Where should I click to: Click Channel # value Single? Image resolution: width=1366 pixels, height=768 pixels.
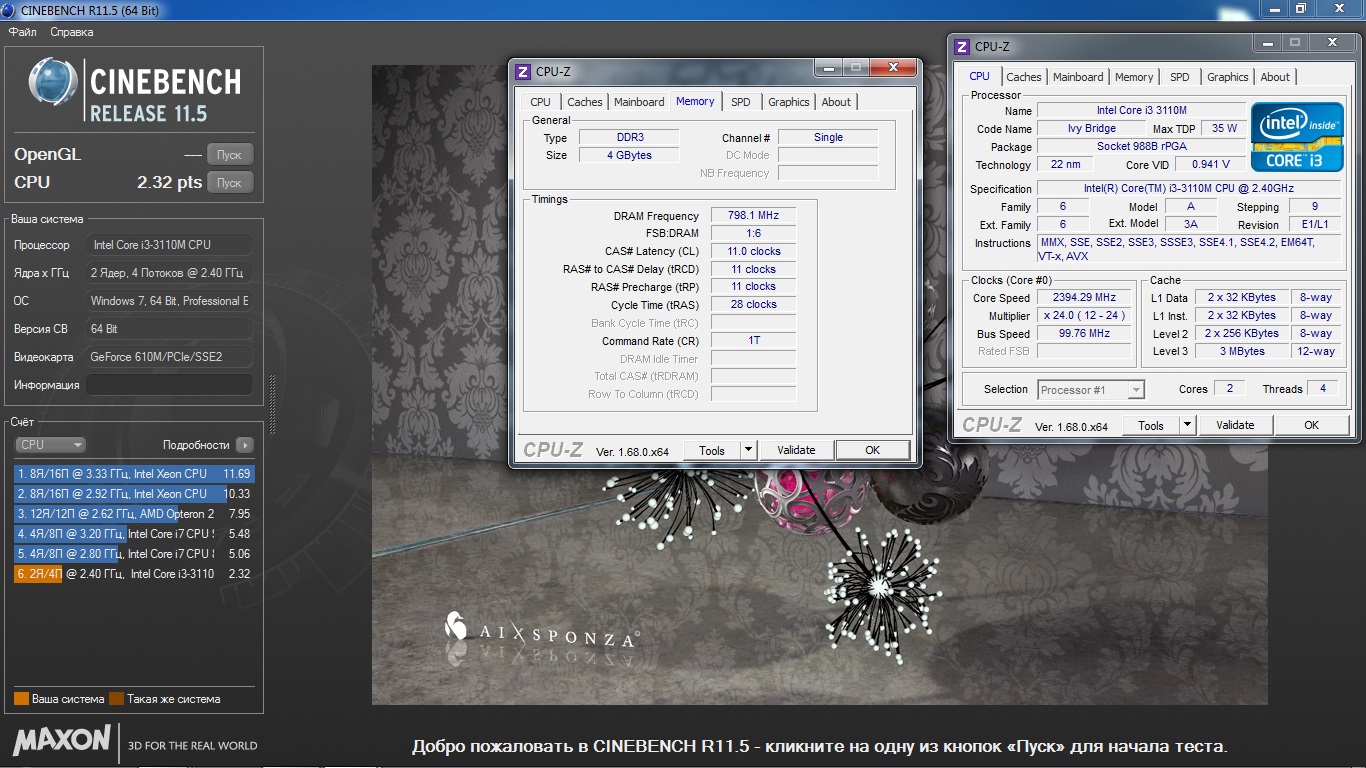click(828, 137)
